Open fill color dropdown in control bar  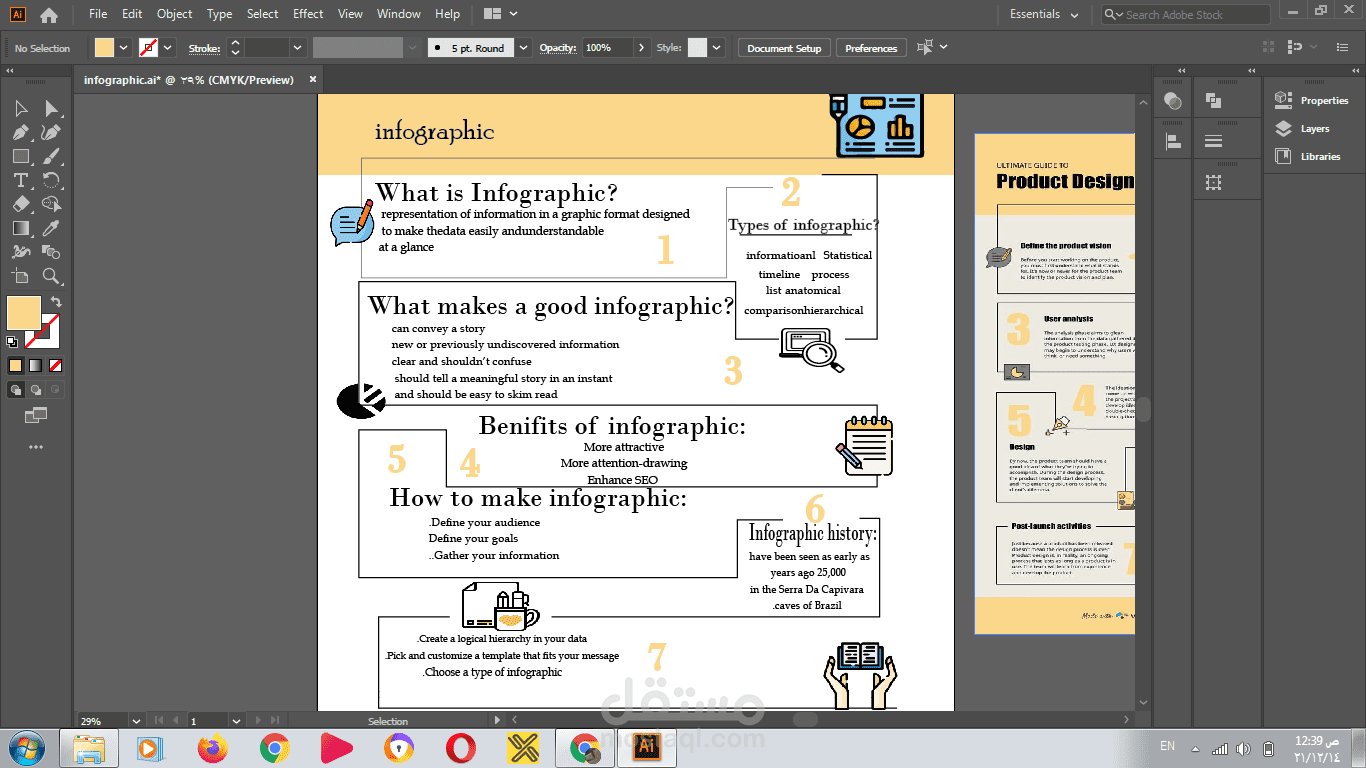coord(124,48)
